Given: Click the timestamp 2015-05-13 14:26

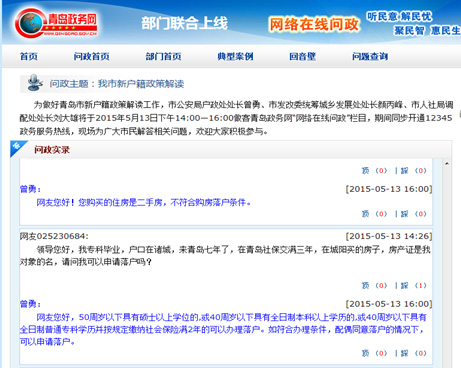Looking at the screenshot, I should (x=389, y=236).
